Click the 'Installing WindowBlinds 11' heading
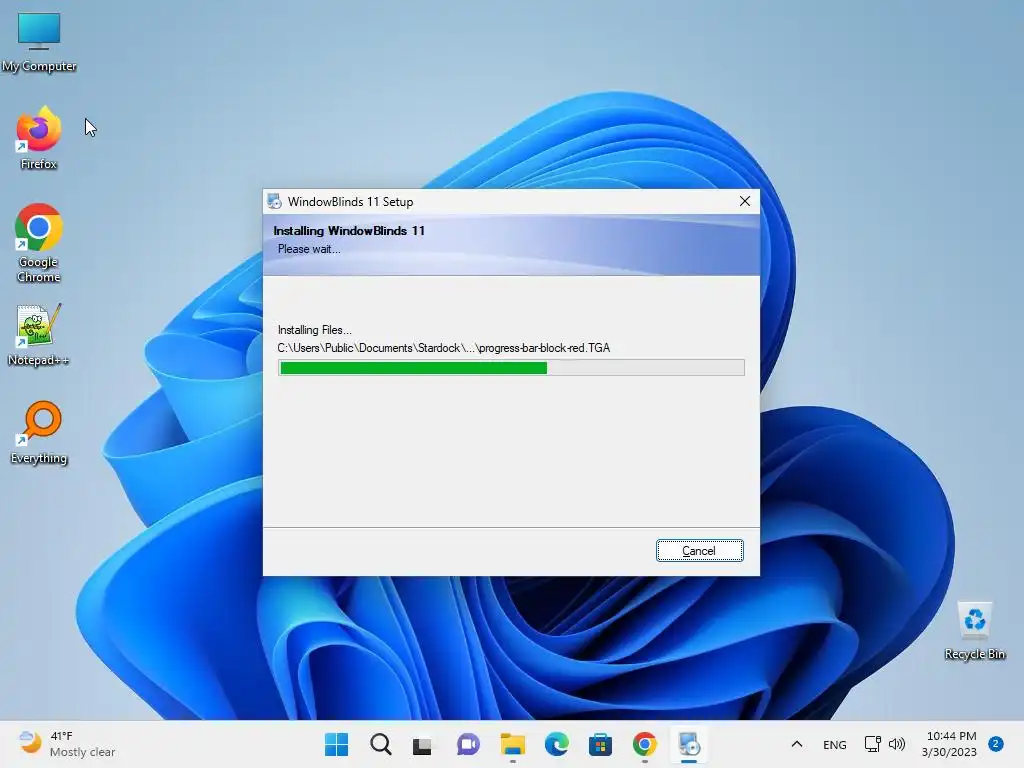Image resolution: width=1024 pixels, height=768 pixels. coord(349,231)
